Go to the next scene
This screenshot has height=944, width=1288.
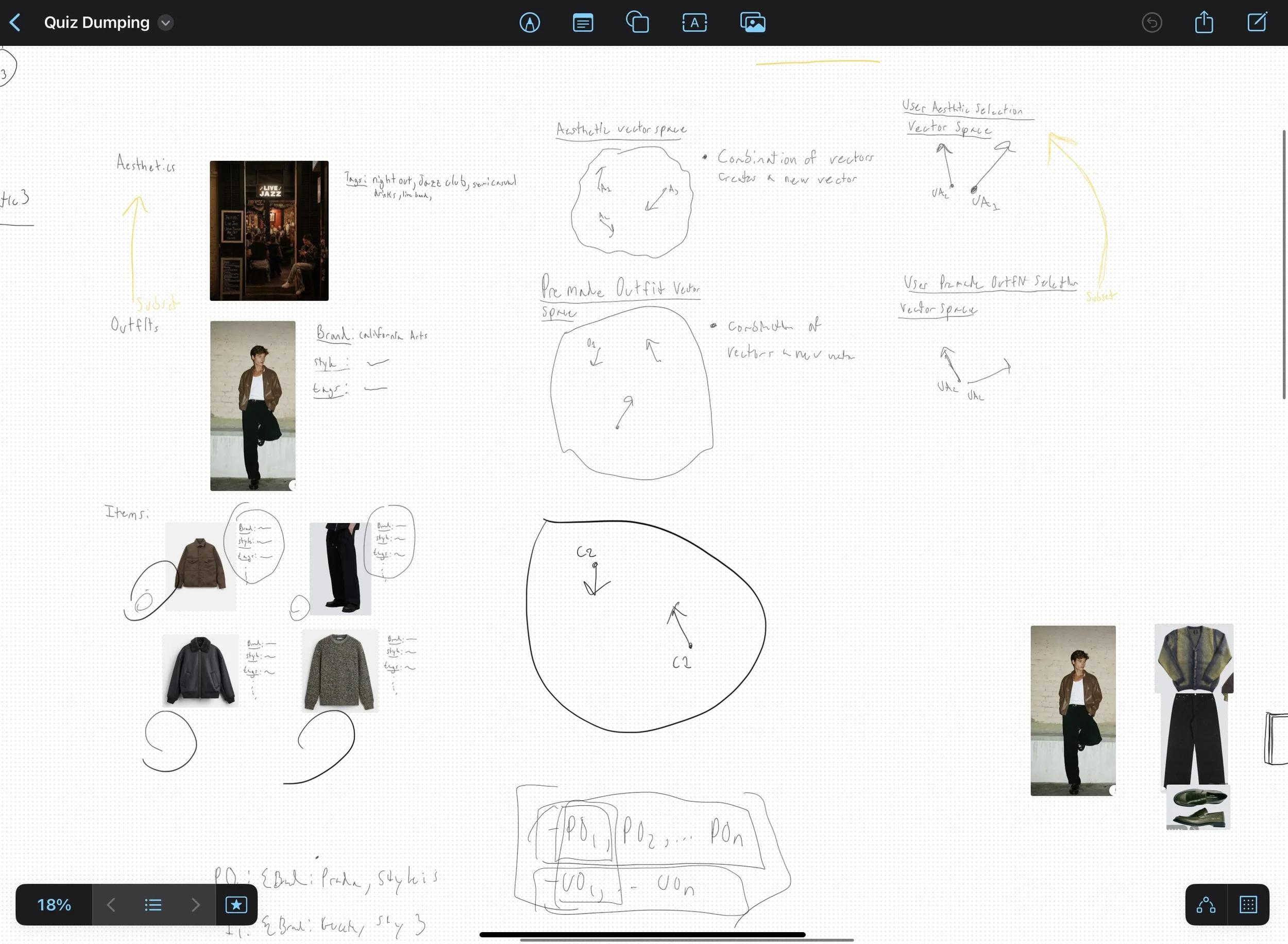[x=195, y=904]
